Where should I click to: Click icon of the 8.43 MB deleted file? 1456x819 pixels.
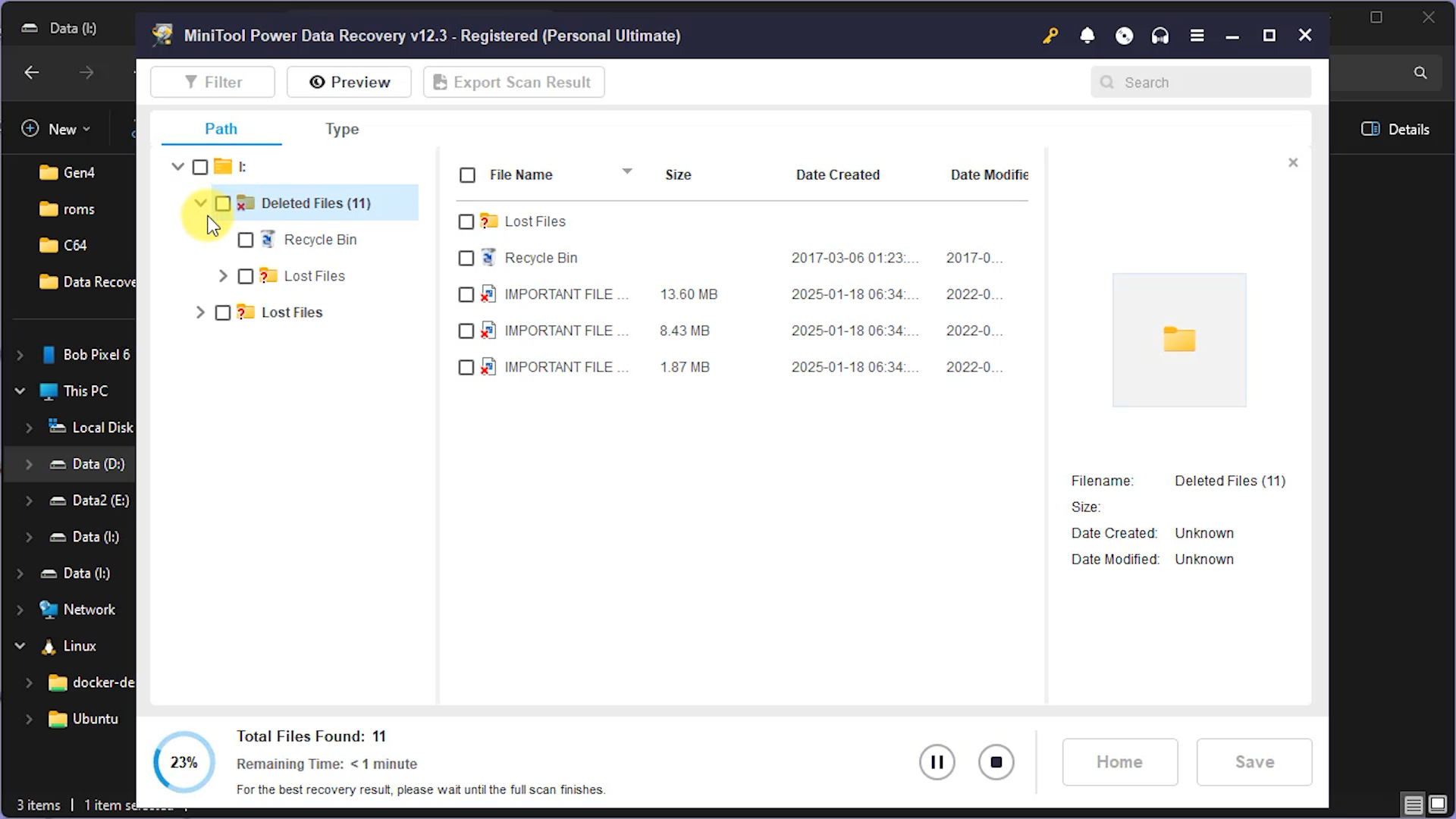pyautogui.click(x=488, y=331)
